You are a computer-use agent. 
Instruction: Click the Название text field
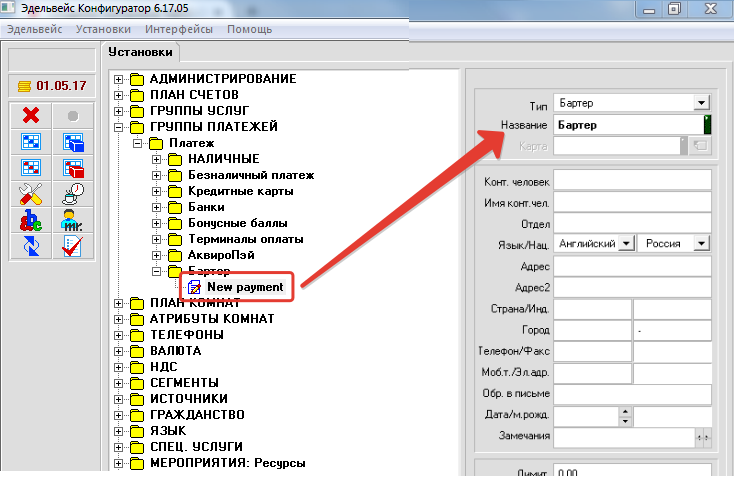point(627,125)
